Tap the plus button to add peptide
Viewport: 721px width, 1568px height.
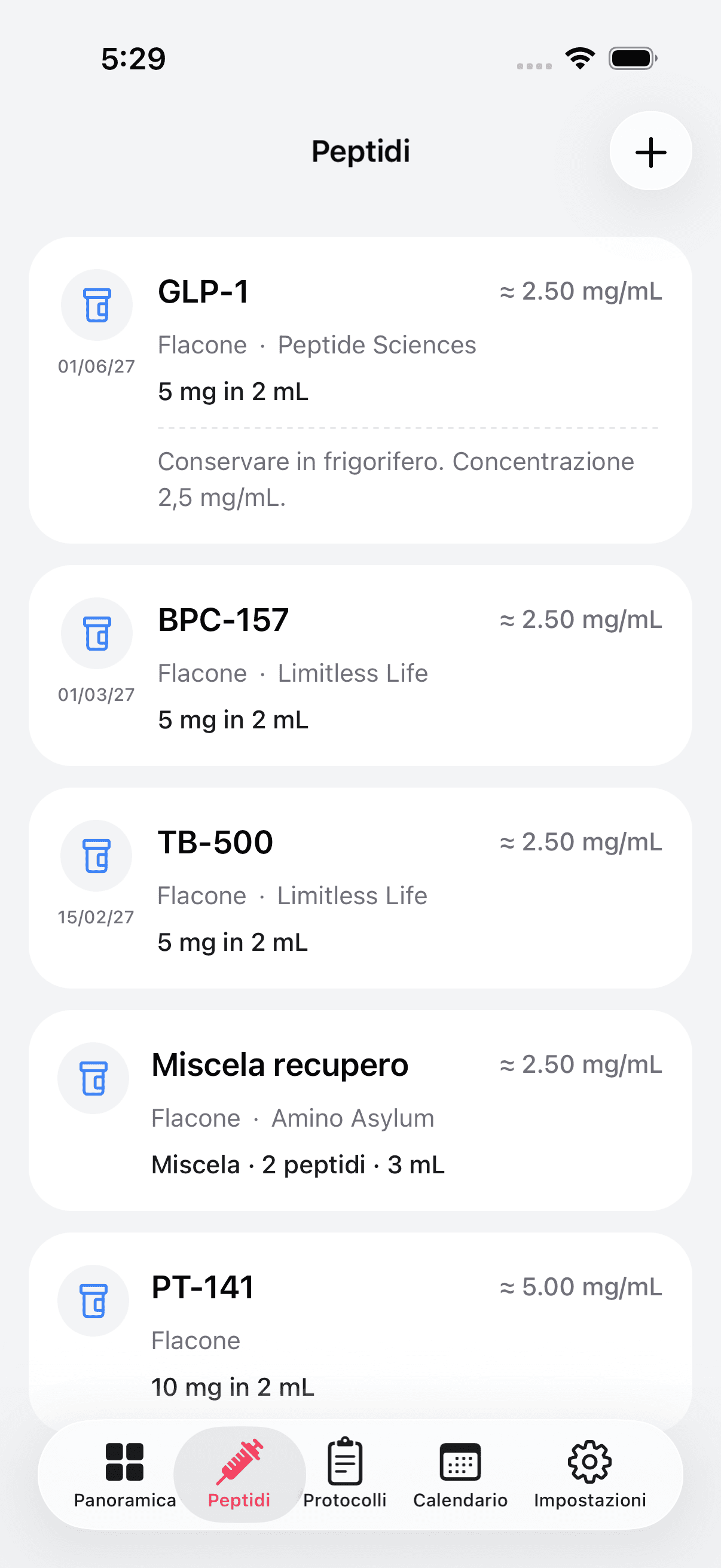650,151
